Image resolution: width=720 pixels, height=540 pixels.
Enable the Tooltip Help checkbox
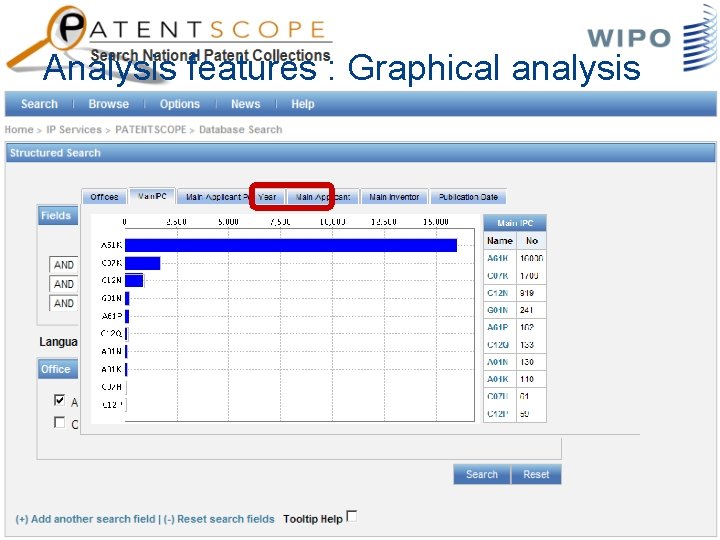(352, 516)
